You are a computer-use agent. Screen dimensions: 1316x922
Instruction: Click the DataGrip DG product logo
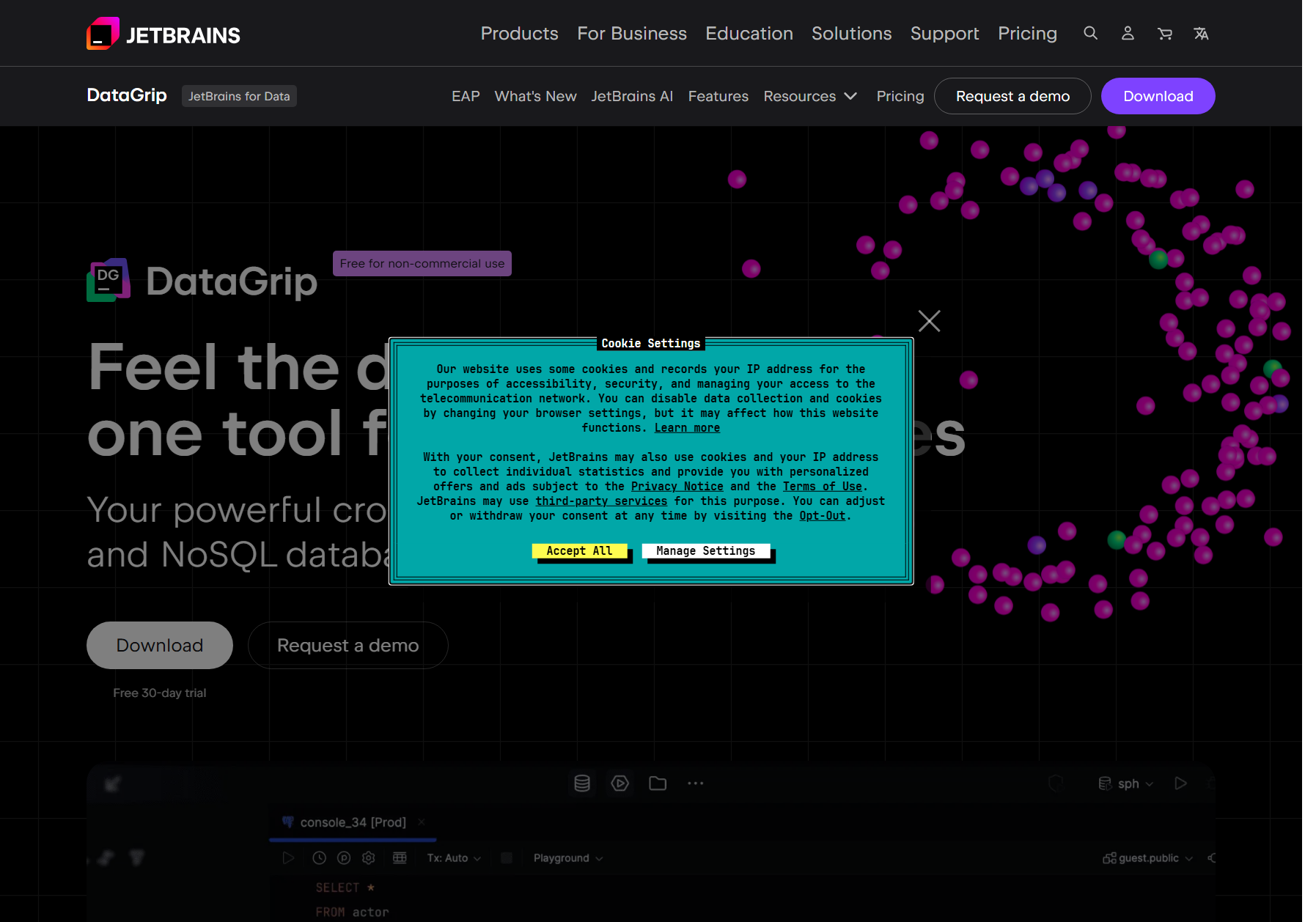point(109,280)
